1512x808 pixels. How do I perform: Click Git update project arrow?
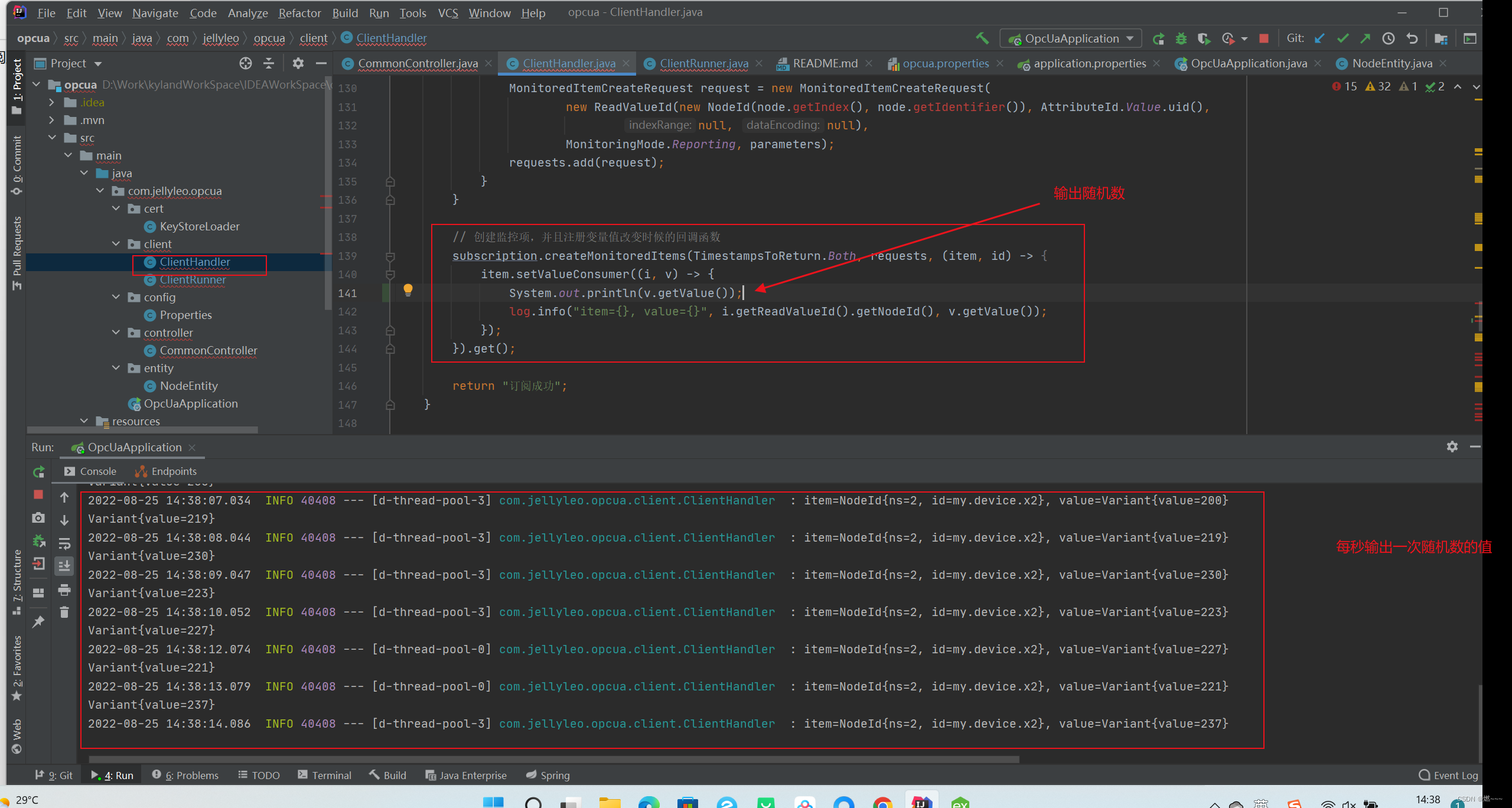[x=1319, y=38]
